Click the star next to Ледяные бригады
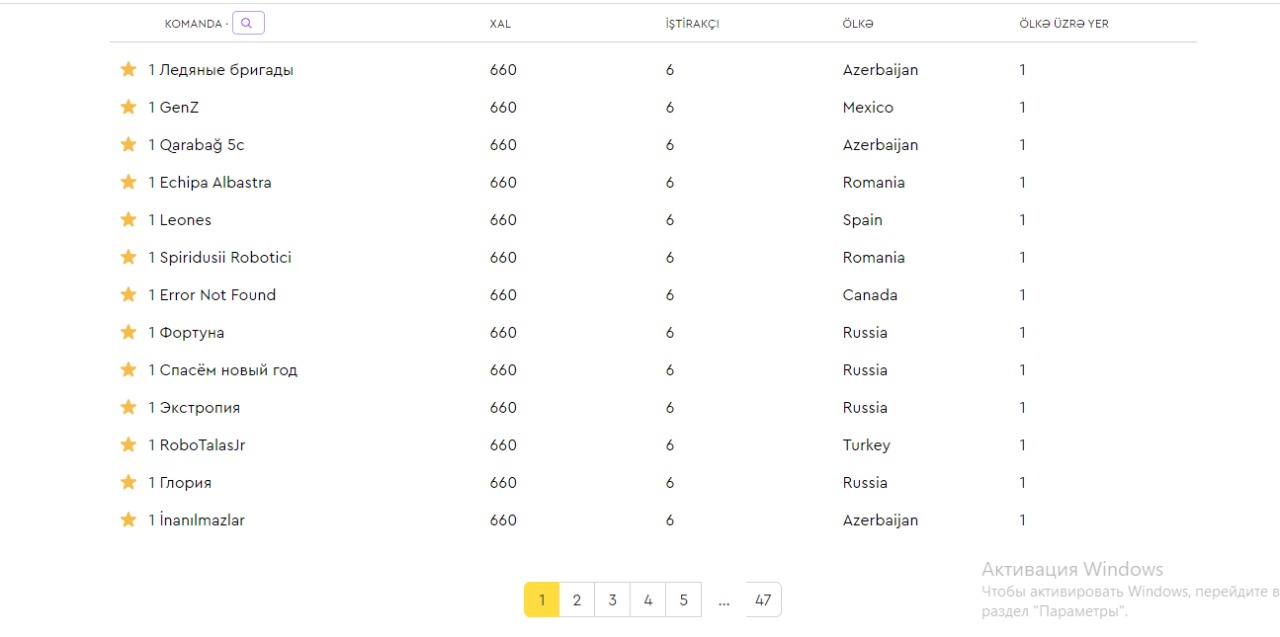1280x637 pixels. click(x=128, y=69)
